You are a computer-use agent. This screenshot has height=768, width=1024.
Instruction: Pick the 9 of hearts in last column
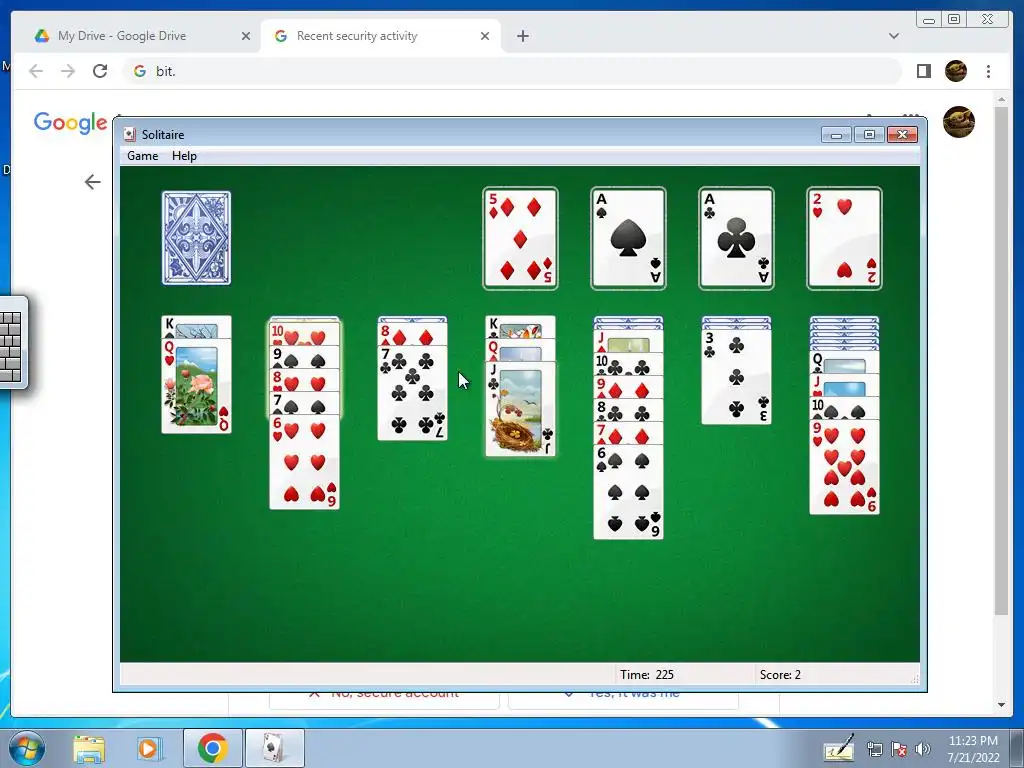pos(844,467)
